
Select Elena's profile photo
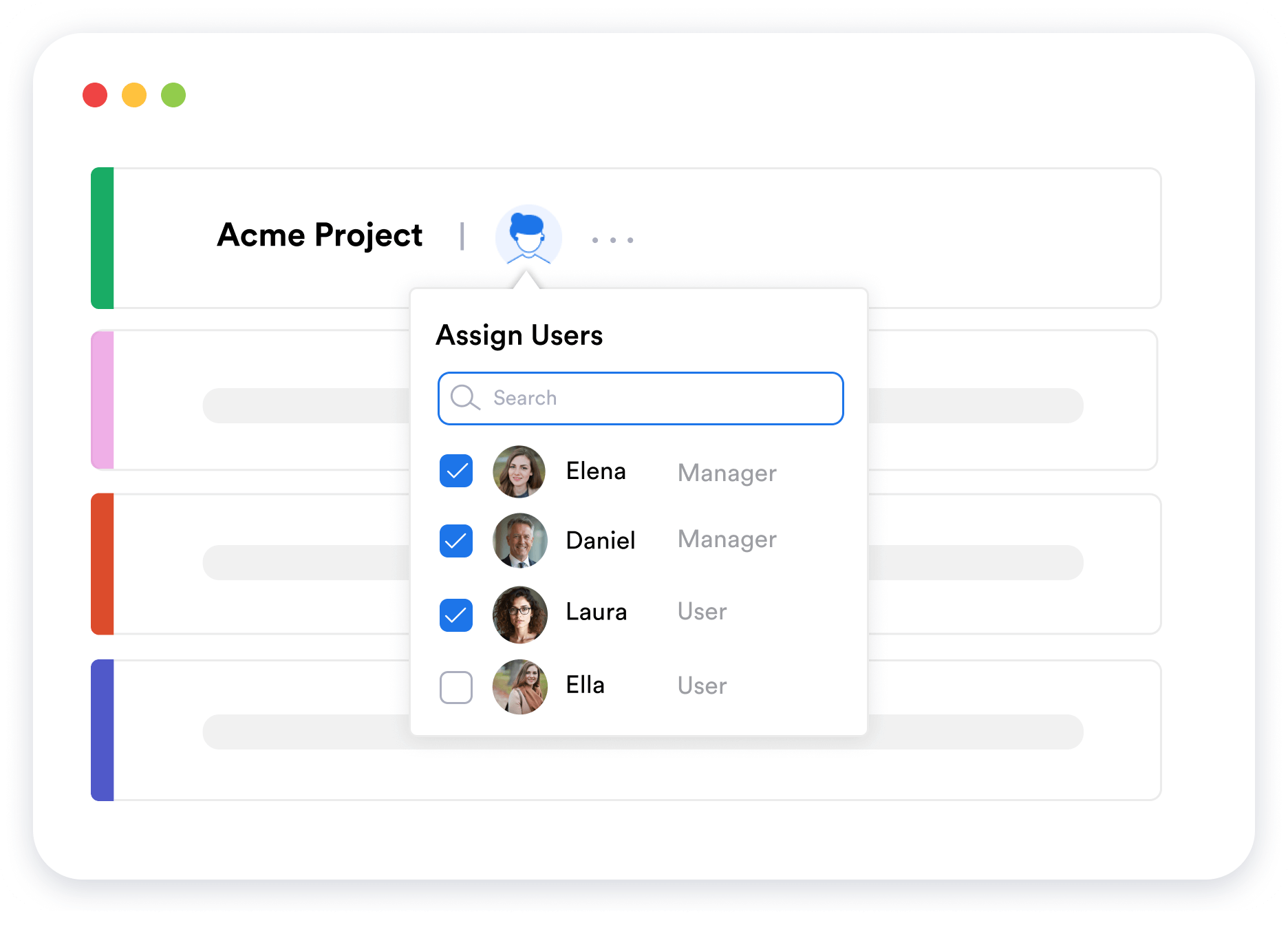tap(520, 472)
